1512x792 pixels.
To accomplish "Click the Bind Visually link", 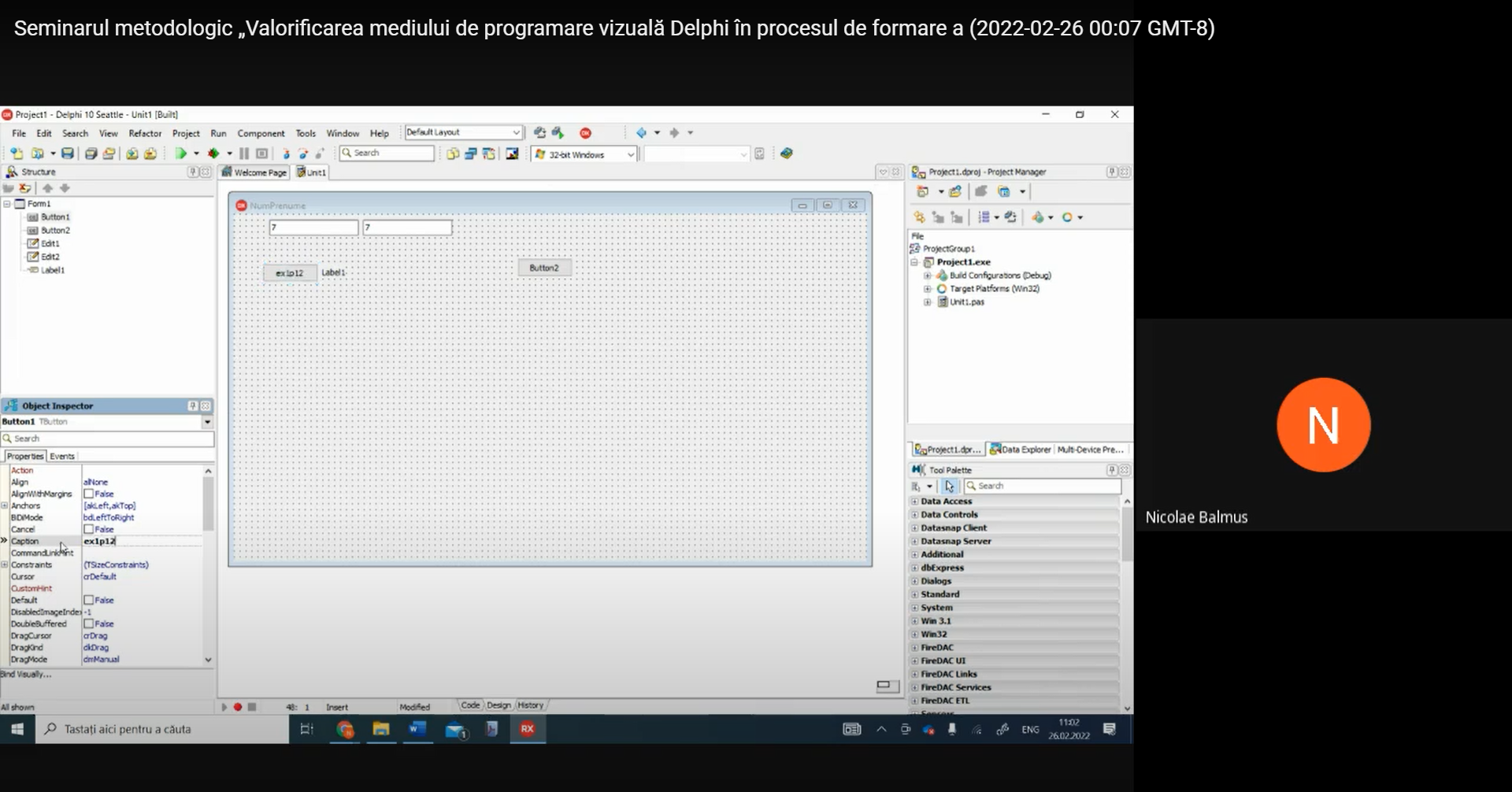I will tap(26, 675).
